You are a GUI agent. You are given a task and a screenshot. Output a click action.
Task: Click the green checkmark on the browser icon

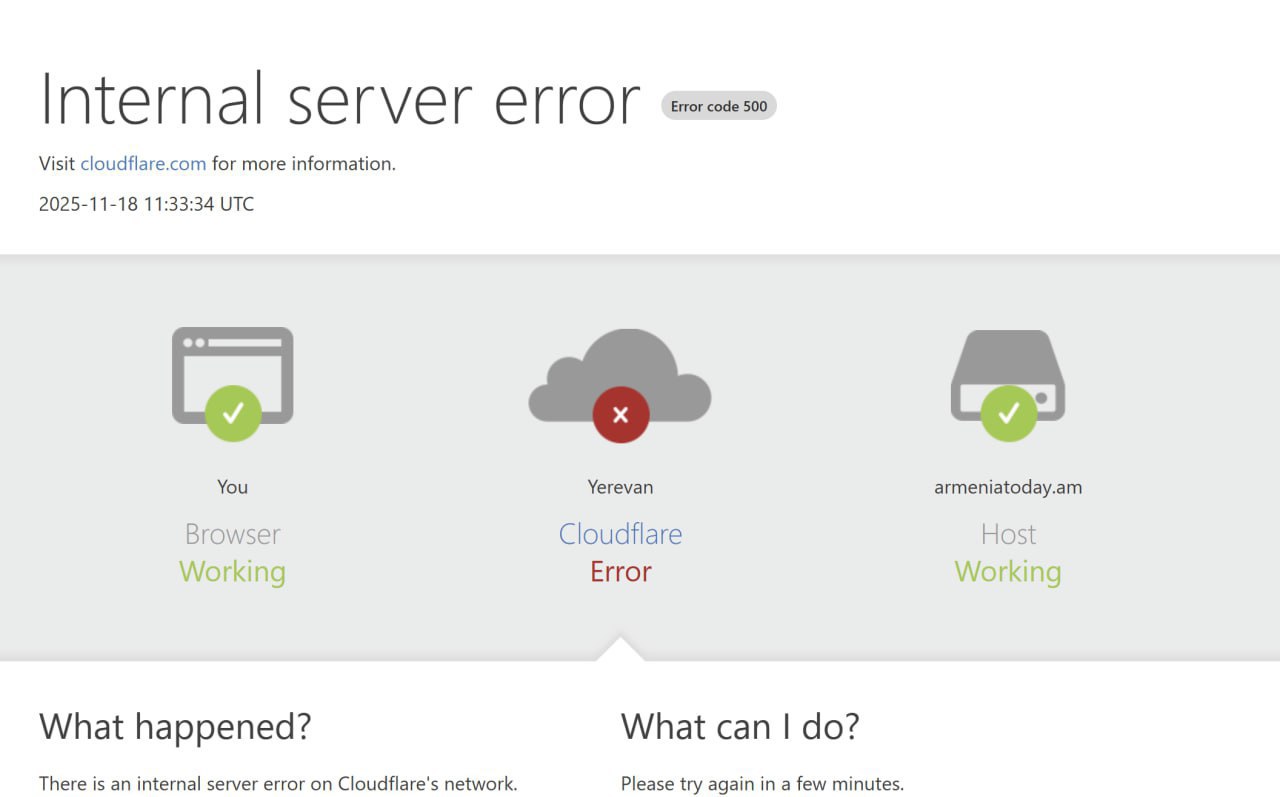(233, 413)
